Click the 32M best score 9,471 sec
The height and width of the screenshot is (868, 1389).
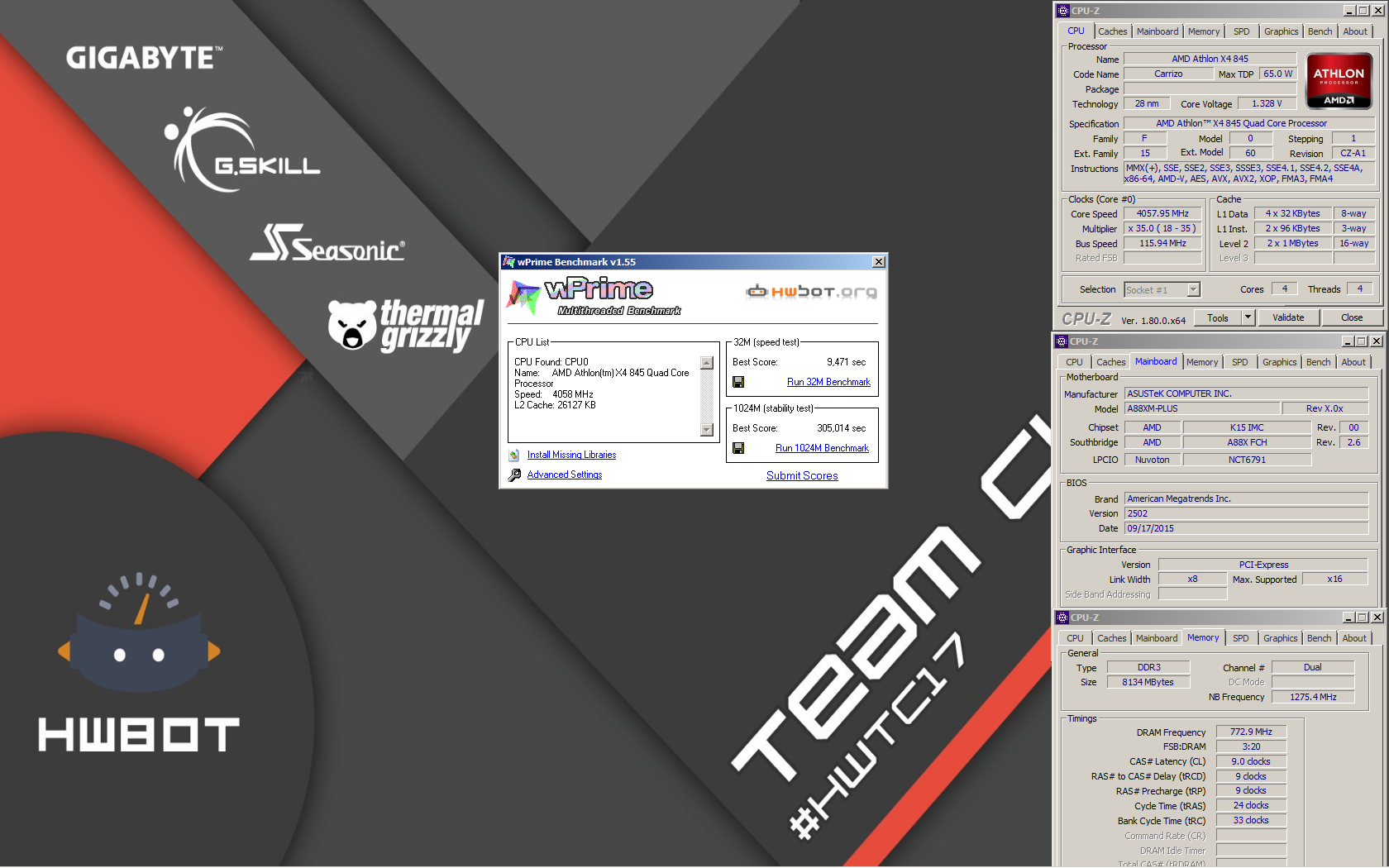pyautogui.click(x=846, y=362)
